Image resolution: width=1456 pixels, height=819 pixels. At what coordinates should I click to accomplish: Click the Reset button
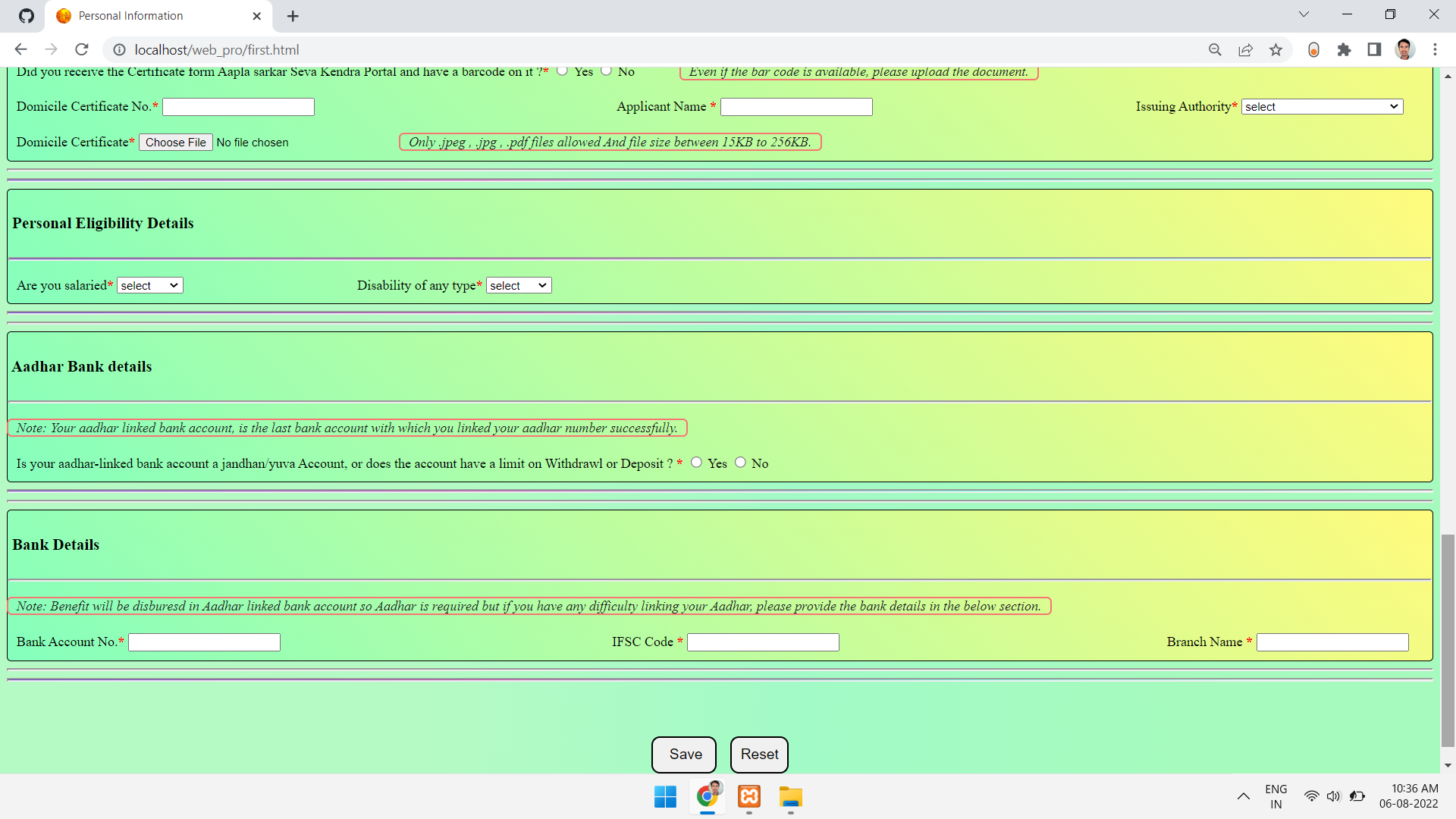pyautogui.click(x=759, y=755)
